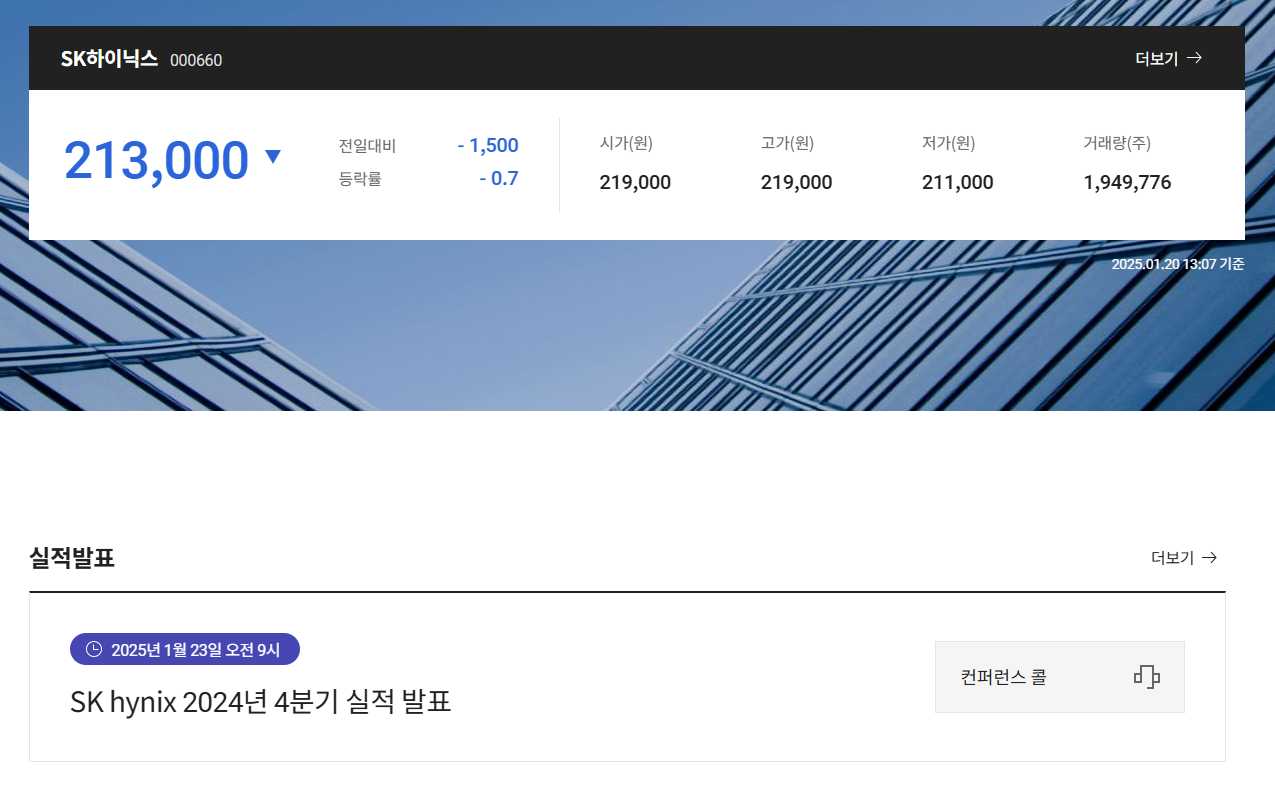Click the 실적발표 section heading
The image size is (1275, 795).
click(x=72, y=558)
